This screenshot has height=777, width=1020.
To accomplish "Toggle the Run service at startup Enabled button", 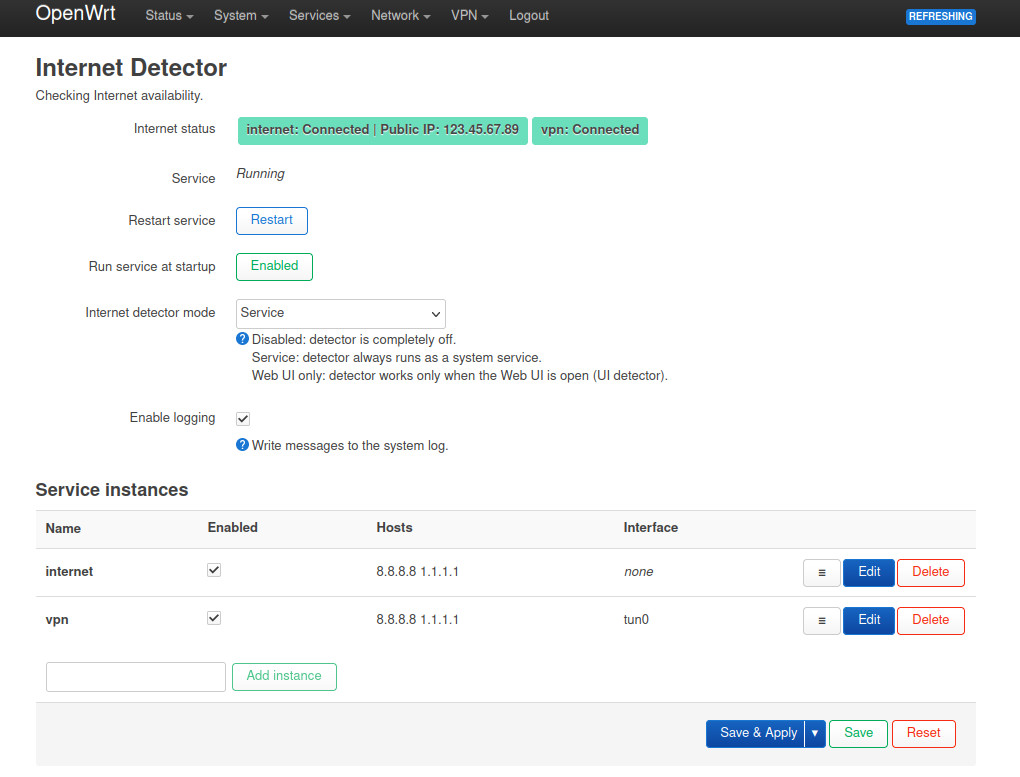I will pos(274,266).
